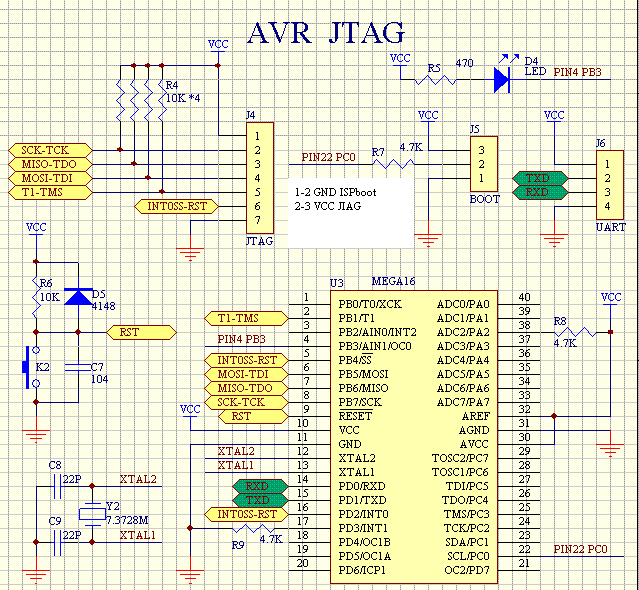The image size is (639, 590).
Task: Select the C8 22P capacitor symbol
Action: pos(57,486)
